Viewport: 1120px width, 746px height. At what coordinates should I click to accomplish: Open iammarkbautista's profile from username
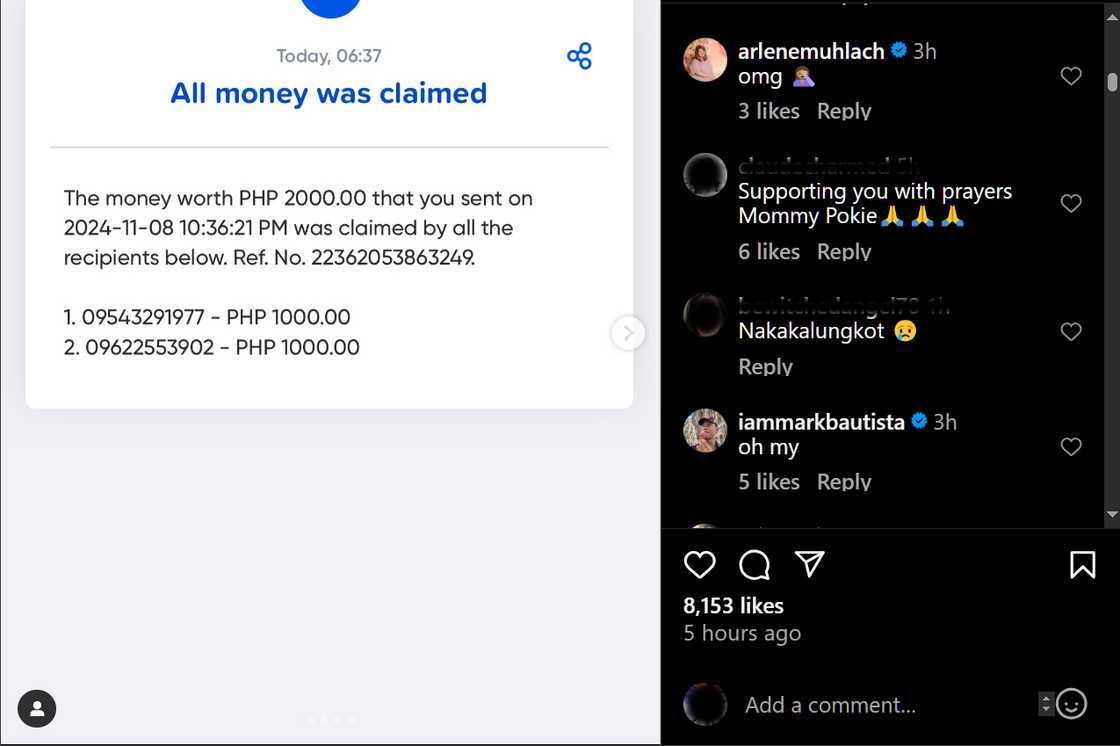click(x=820, y=422)
